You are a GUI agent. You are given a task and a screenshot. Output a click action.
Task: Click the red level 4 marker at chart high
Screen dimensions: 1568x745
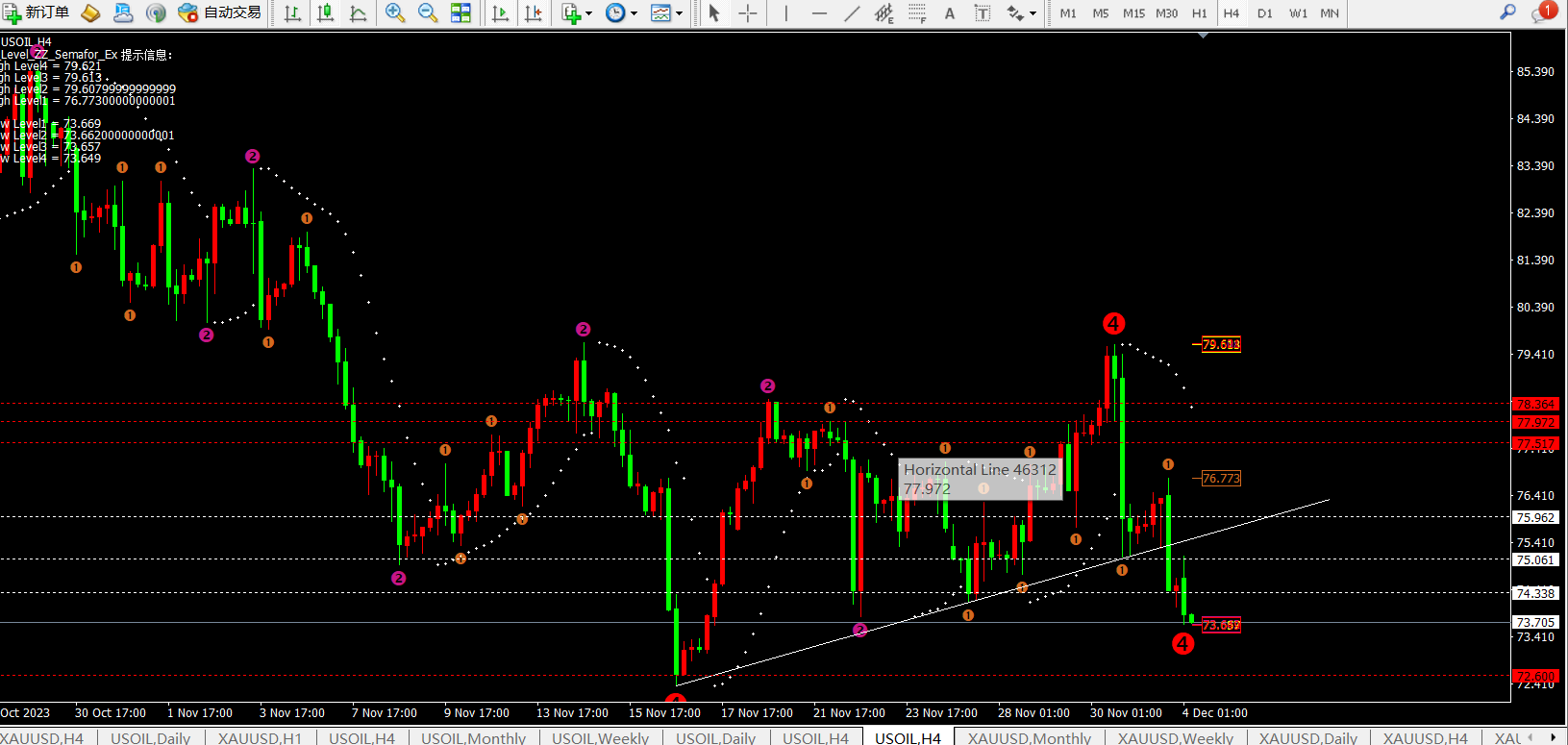click(1113, 323)
